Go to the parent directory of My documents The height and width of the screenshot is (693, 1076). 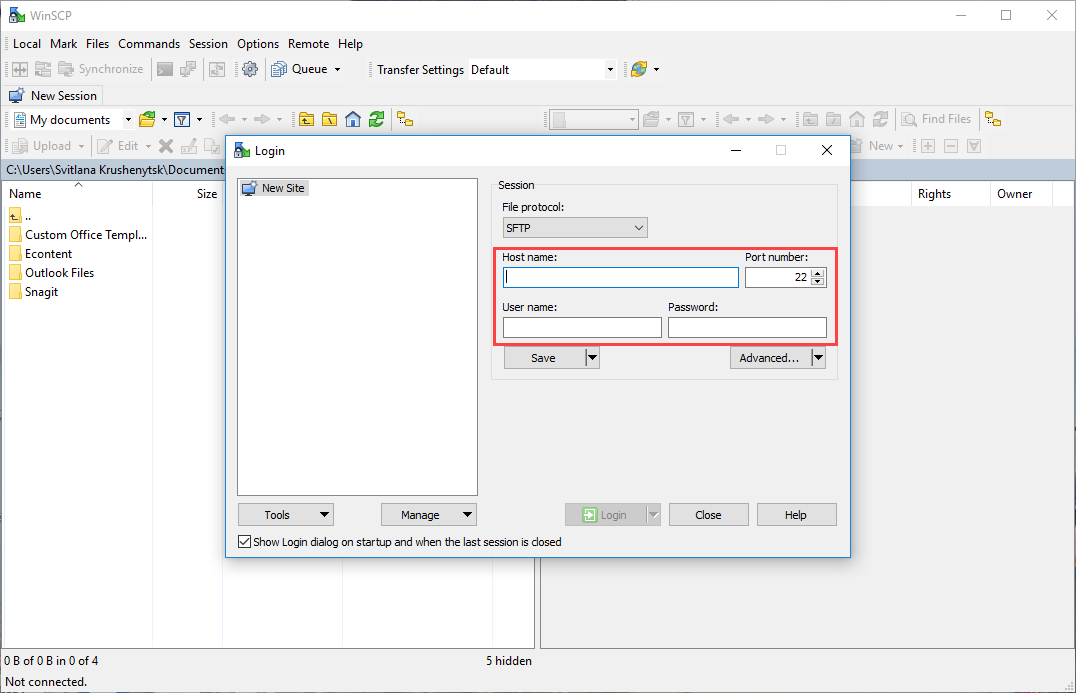point(307,119)
